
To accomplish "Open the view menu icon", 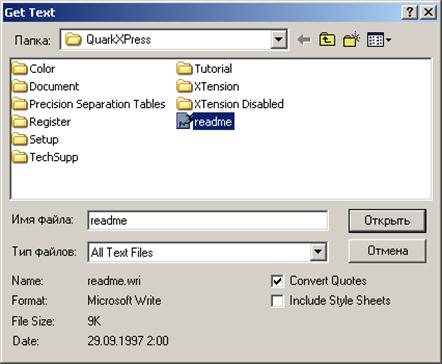I will pos(379,40).
